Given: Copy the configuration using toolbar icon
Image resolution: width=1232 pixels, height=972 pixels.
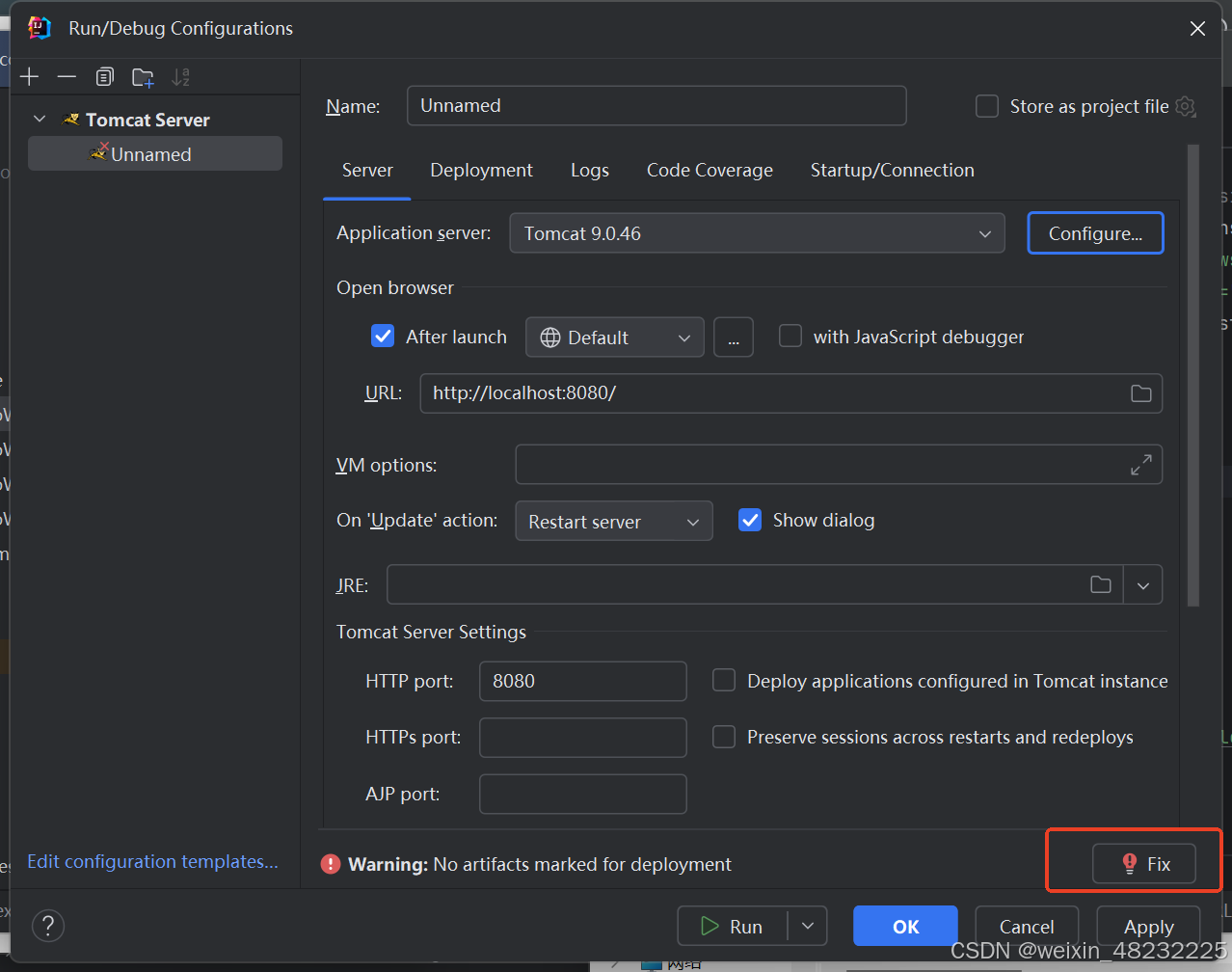Looking at the screenshot, I should tap(104, 77).
